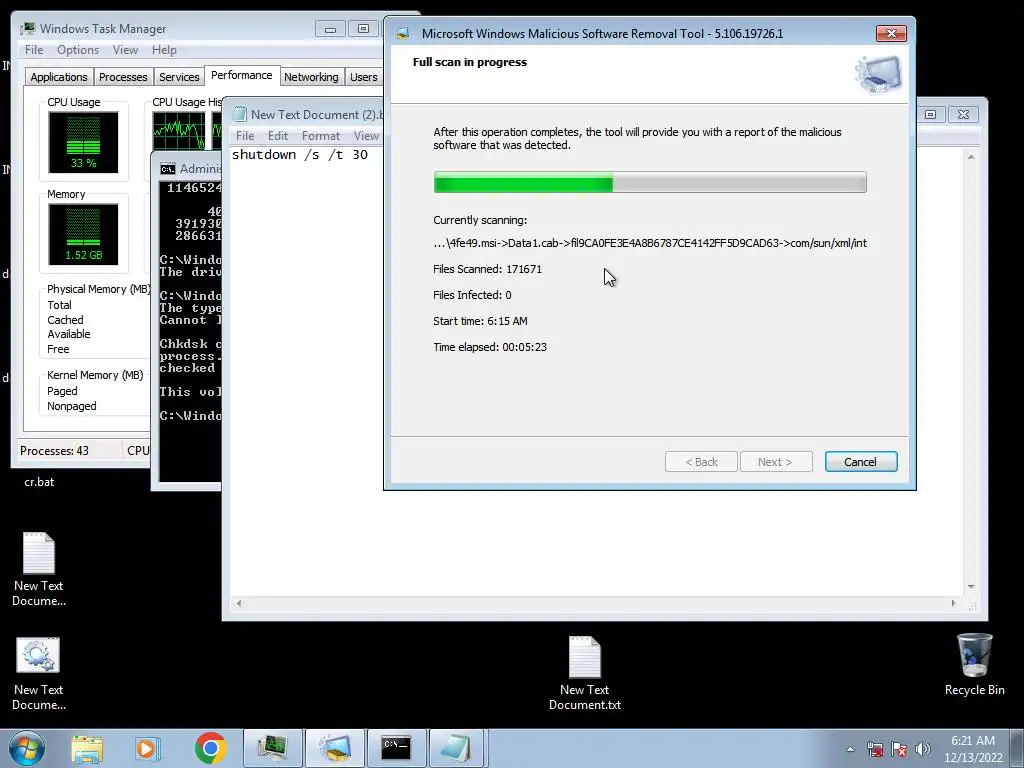This screenshot has width=1024, height=768.
Task: Select the Recycle Bin desktop icon
Action: (974, 664)
